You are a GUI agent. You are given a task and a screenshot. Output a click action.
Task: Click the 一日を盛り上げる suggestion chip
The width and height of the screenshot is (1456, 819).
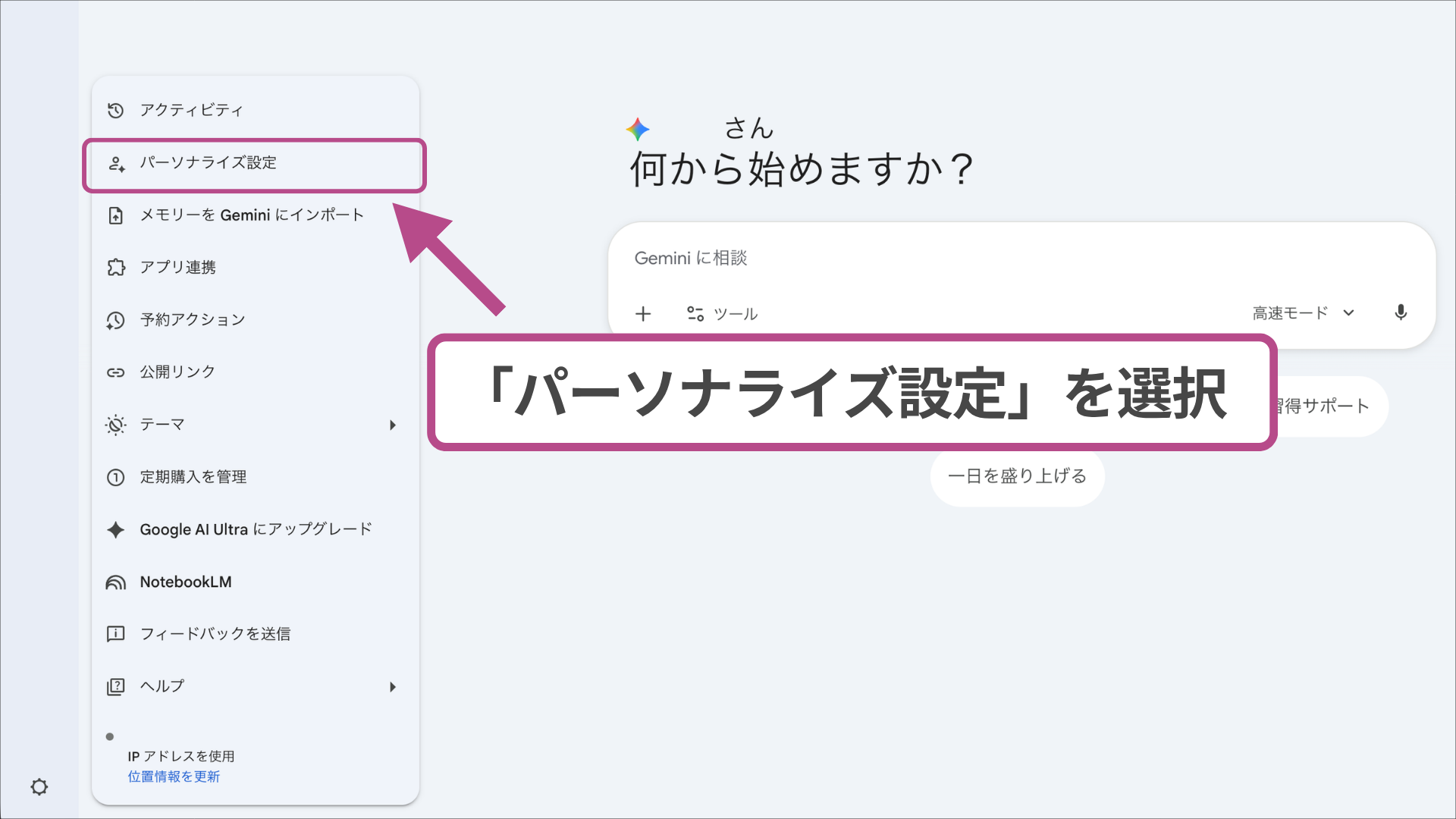pos(1018,476)
